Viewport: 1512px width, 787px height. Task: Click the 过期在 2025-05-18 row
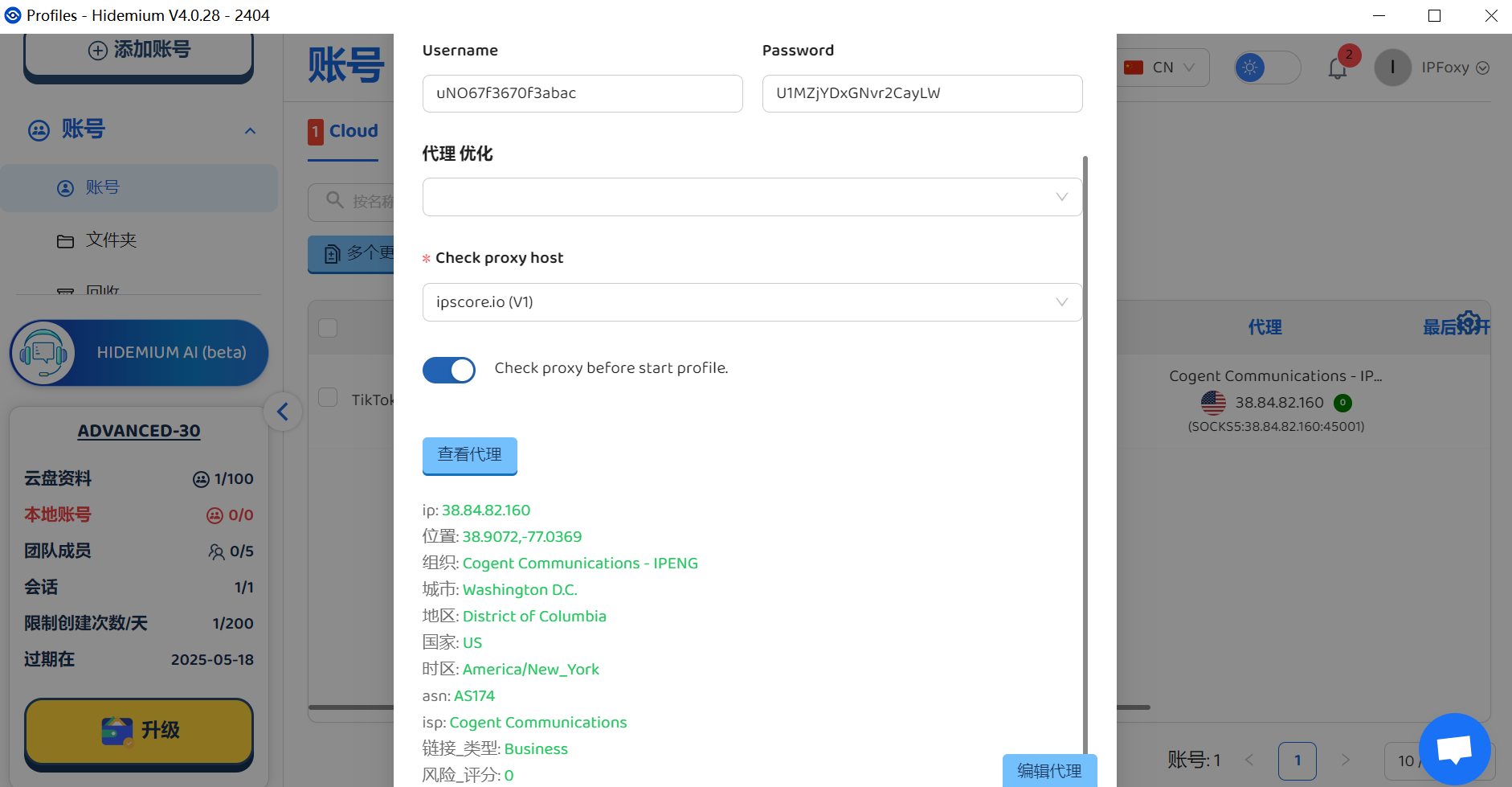pyautogui.click(x=139, y=660)
